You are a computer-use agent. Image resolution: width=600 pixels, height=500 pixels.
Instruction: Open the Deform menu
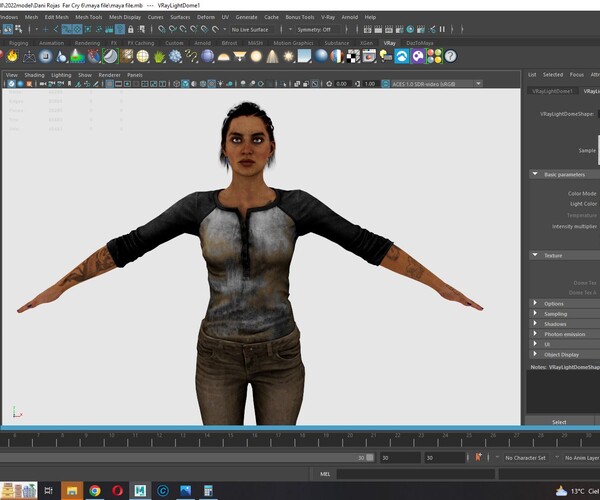pyautogui.click(x=206, y=17)
